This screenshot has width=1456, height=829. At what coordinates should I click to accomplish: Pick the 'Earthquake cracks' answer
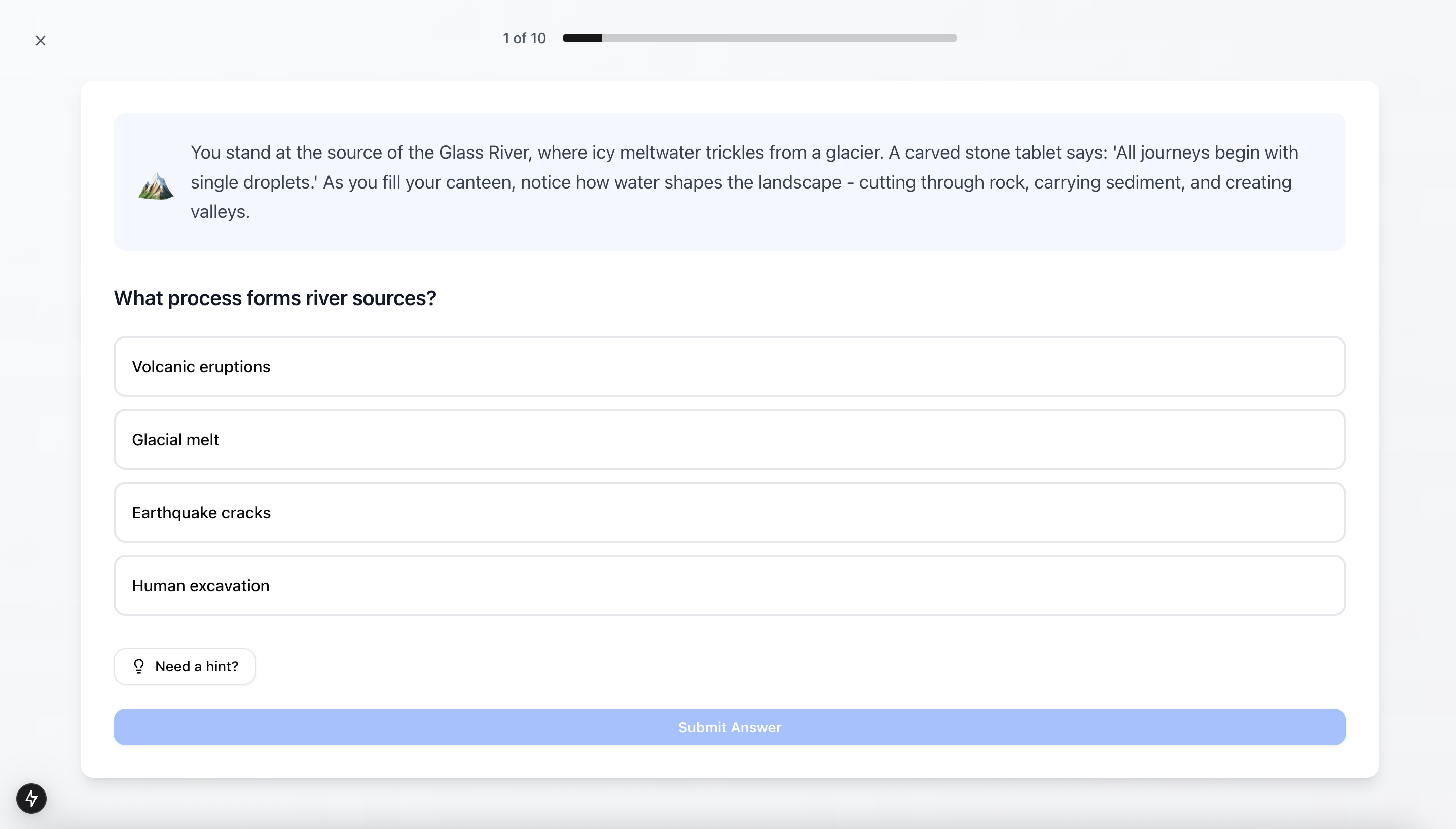(729, 512)
